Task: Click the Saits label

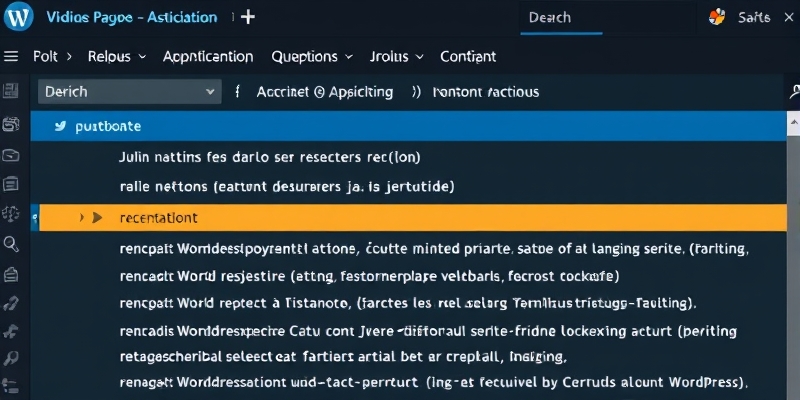Action: (754, 17)
